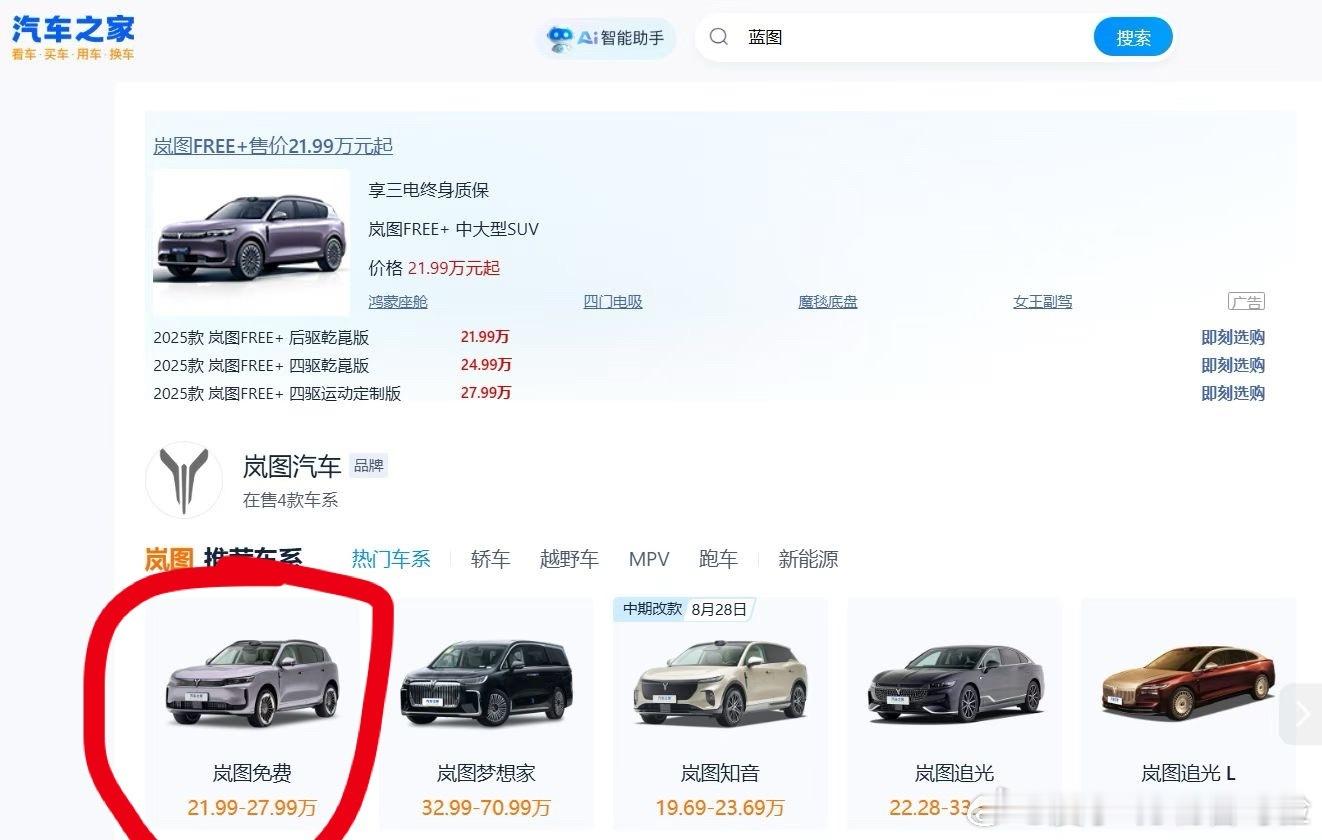Open the 2025款 岚图FREE+ 后驱乾崑版 row
Image resolution: width=1322 pixels, height=840 pixels.
tap(261, 337)
